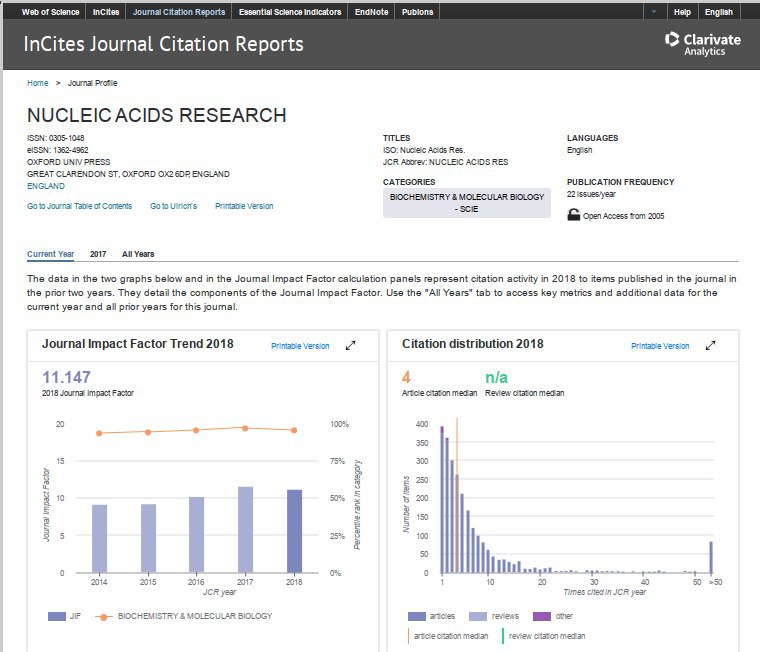Expand the Journal Impact Factor Trend chart
This screenshot has height=652, width=760.
[x=350, y=346]
